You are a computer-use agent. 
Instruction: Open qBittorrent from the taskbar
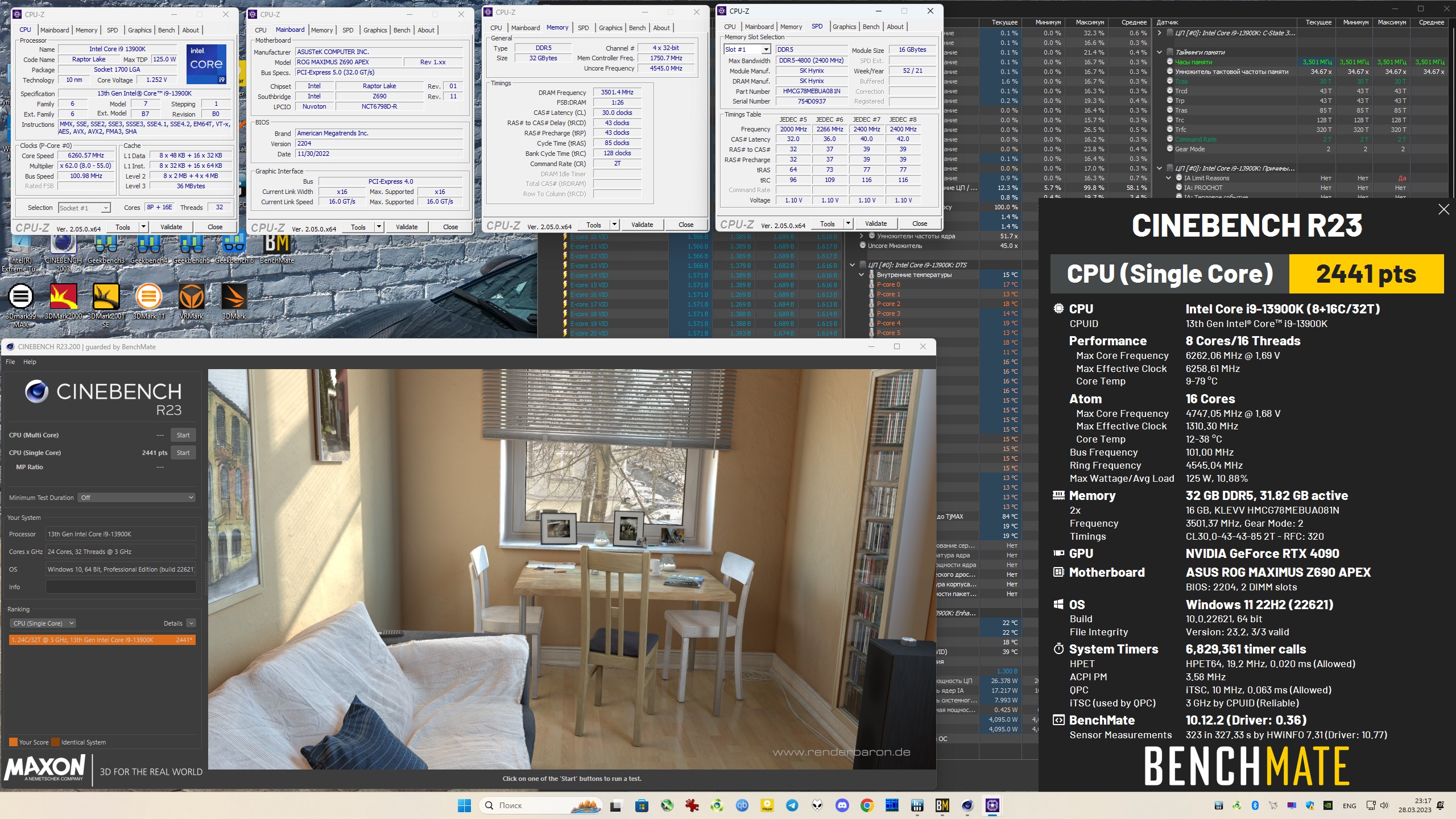(x=742, y=805)
